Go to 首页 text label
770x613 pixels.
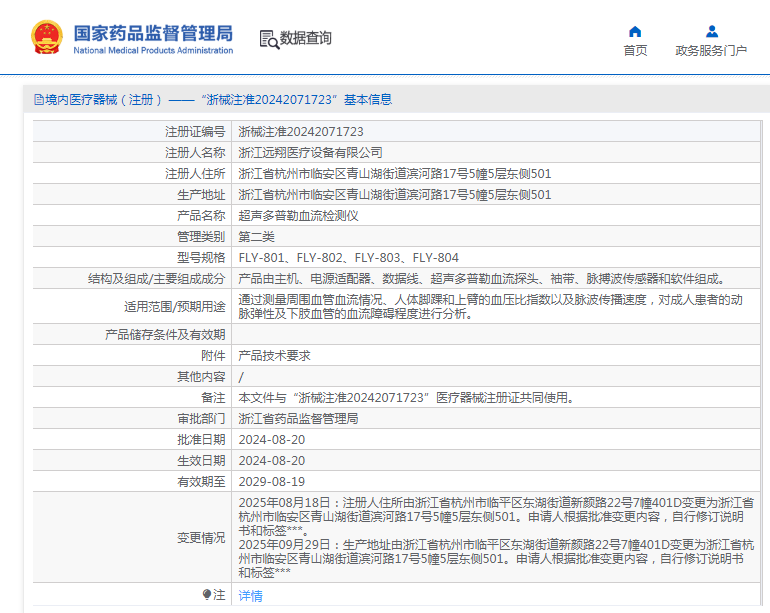coord(635,51)
